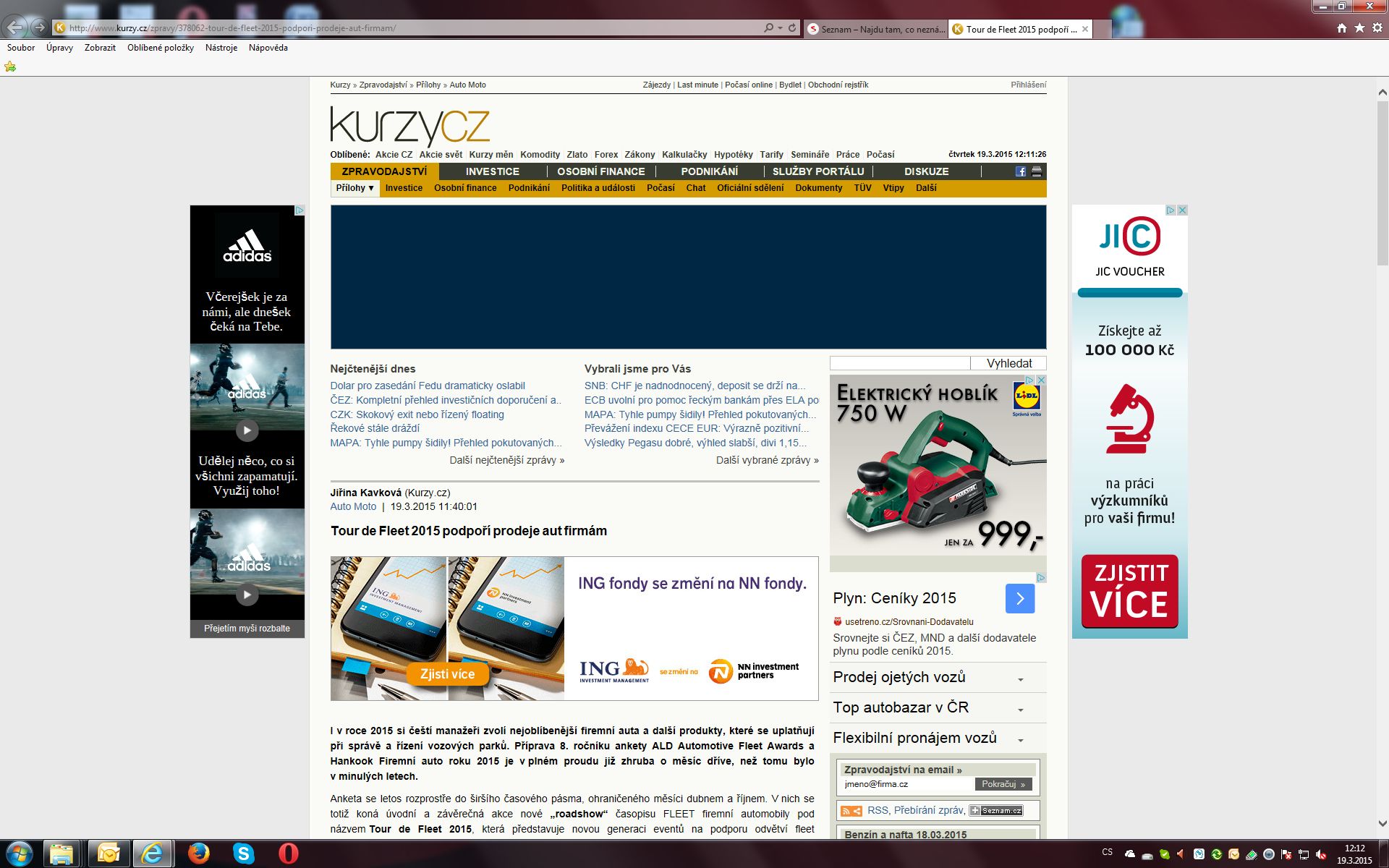Play the lower adidas video
1389x868 pixels.
(247, 595)
